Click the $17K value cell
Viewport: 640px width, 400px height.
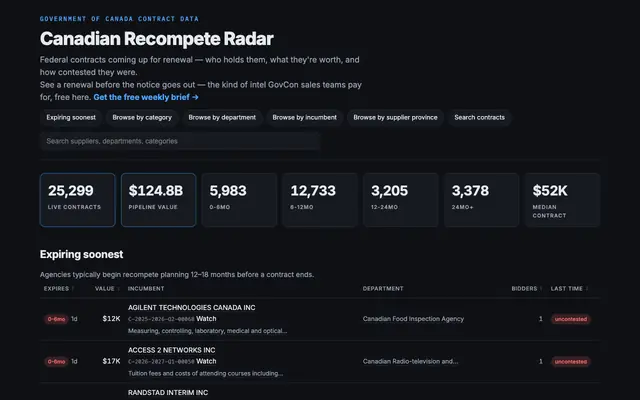click(111, 361)
